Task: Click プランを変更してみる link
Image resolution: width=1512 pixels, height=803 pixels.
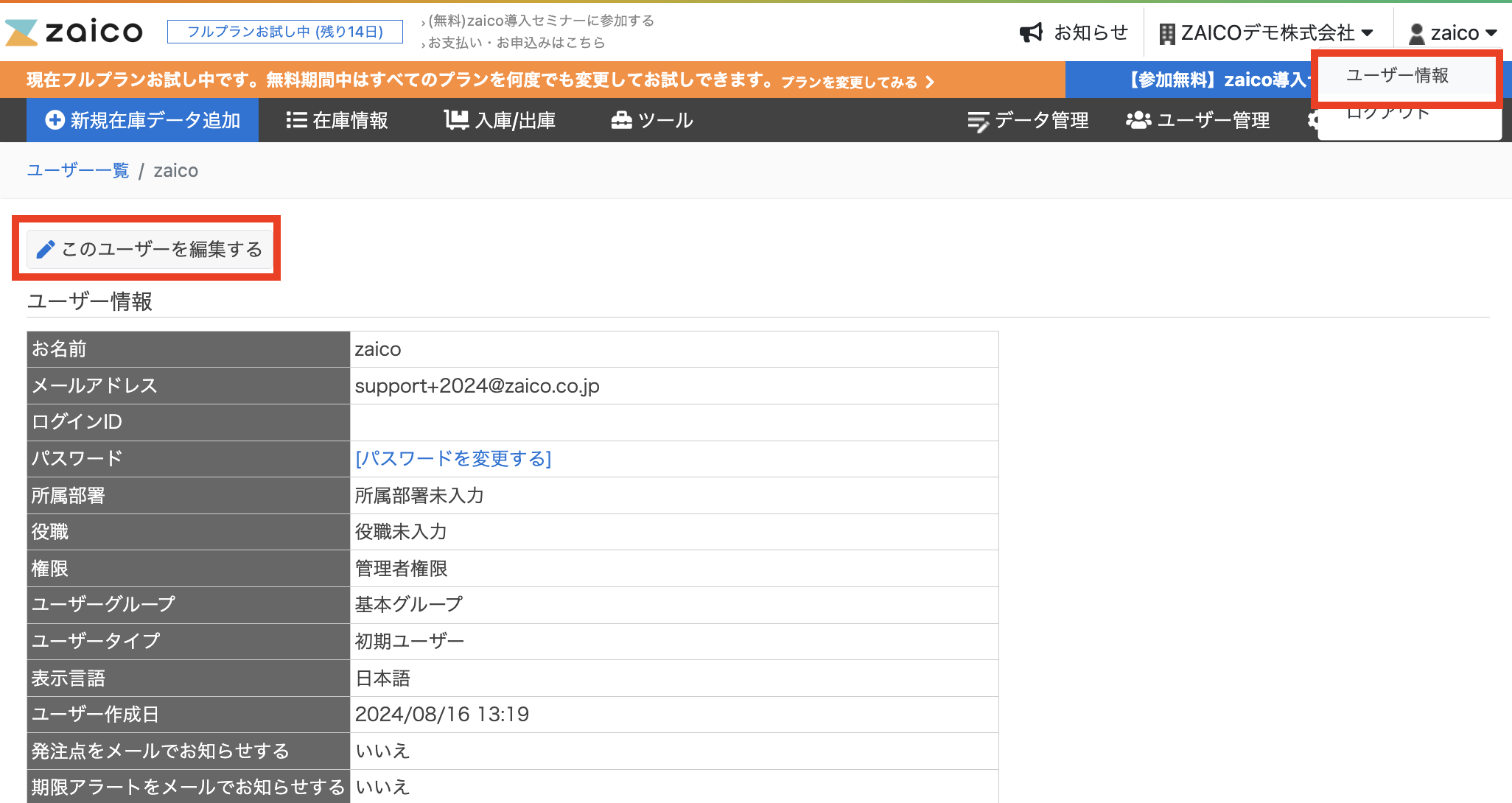Action: pos(849,82)
